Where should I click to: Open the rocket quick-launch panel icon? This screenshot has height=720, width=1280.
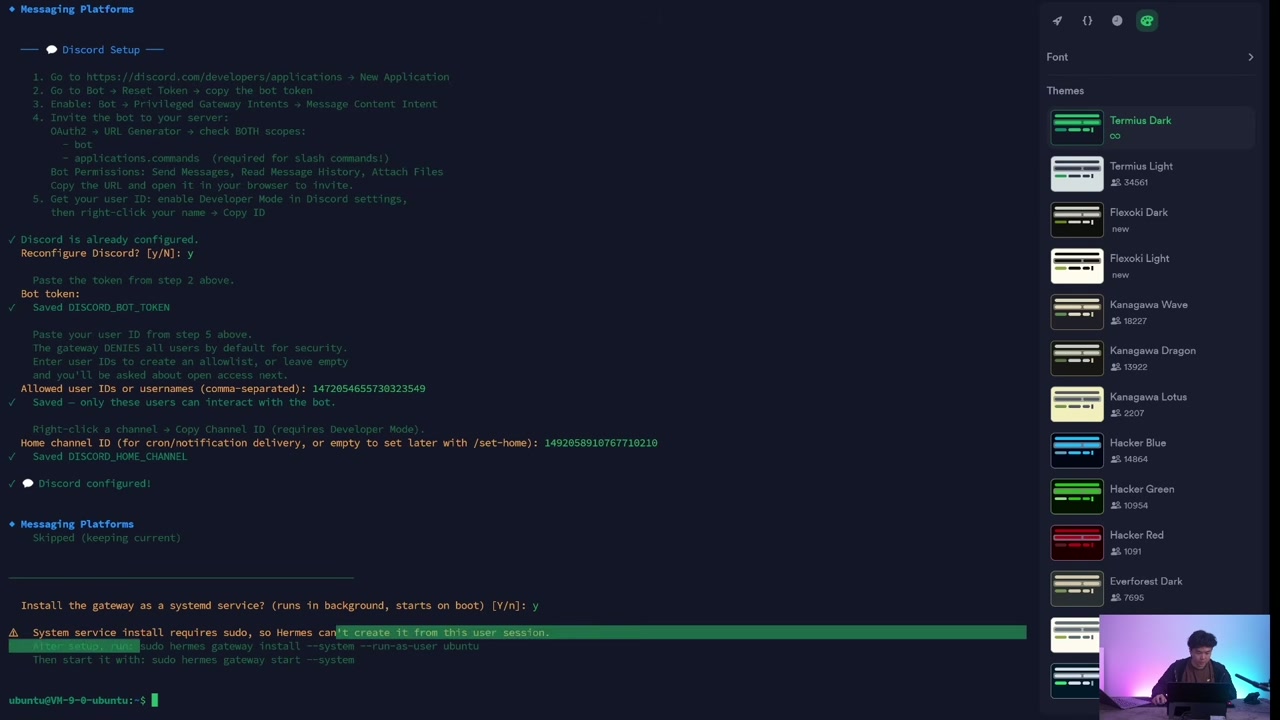pos(1057,21)
